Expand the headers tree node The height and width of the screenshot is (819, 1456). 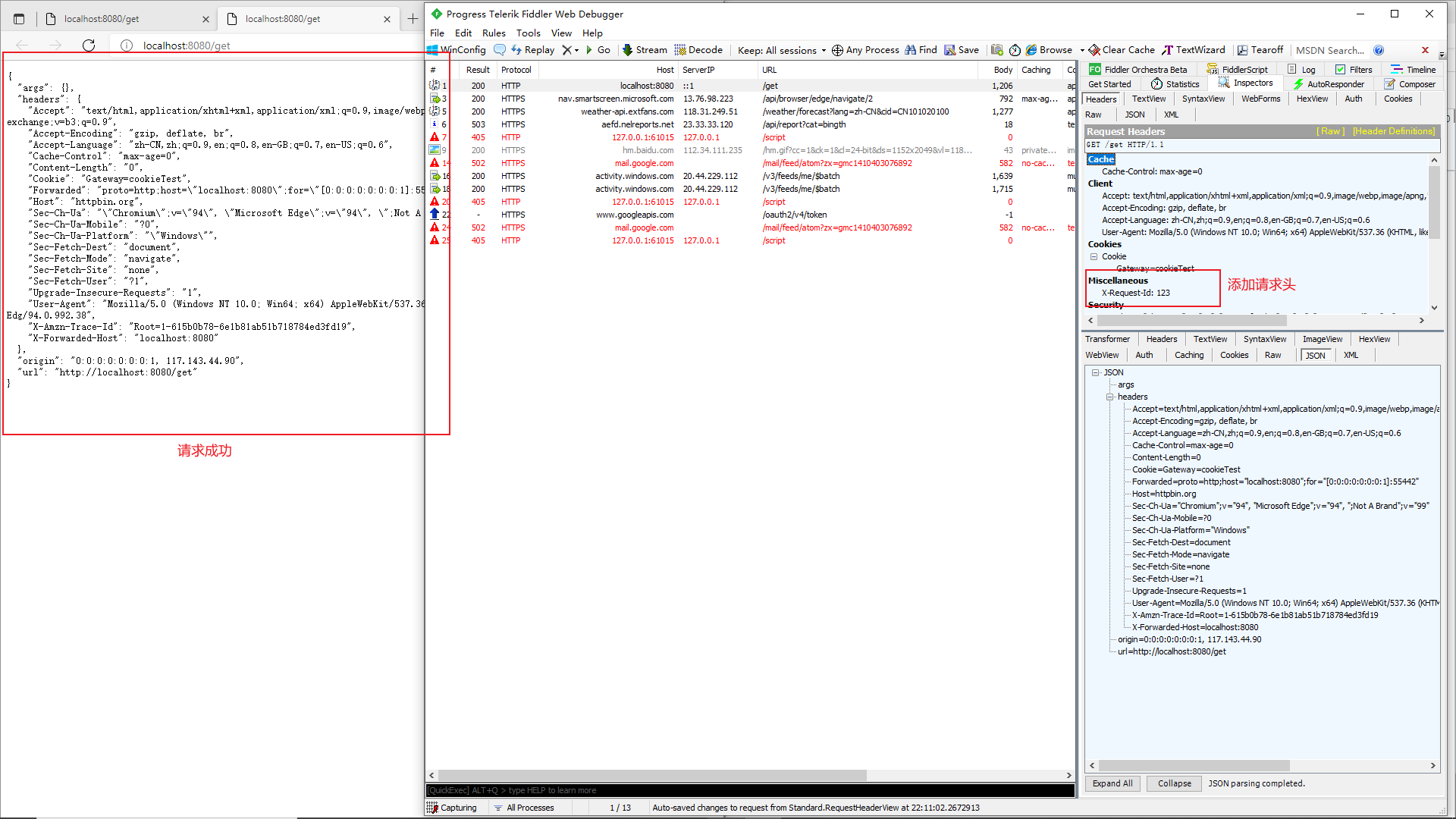click(x=1109, y=397)
